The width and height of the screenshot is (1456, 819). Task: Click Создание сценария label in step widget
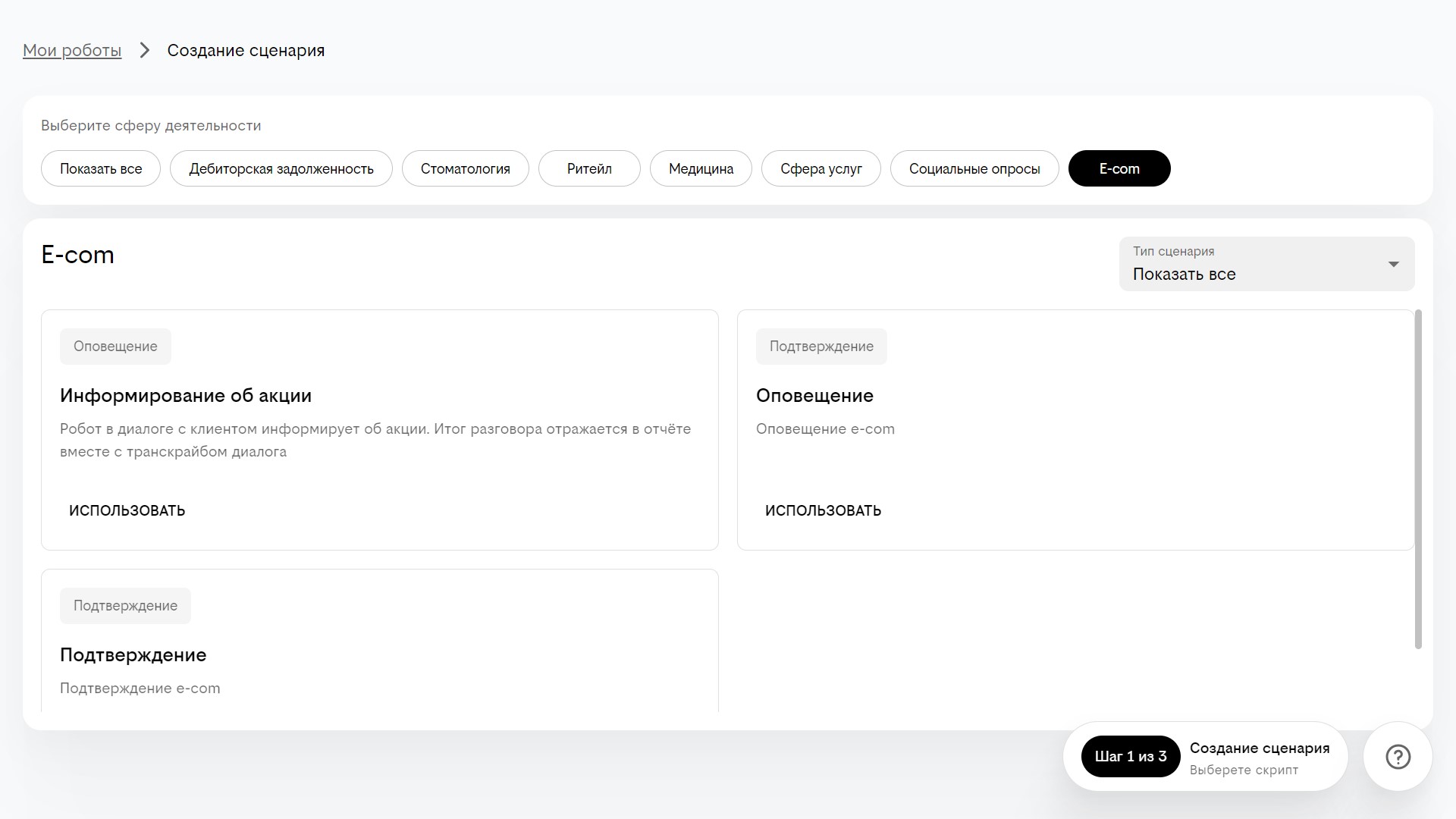click(x=1260, y=748)
